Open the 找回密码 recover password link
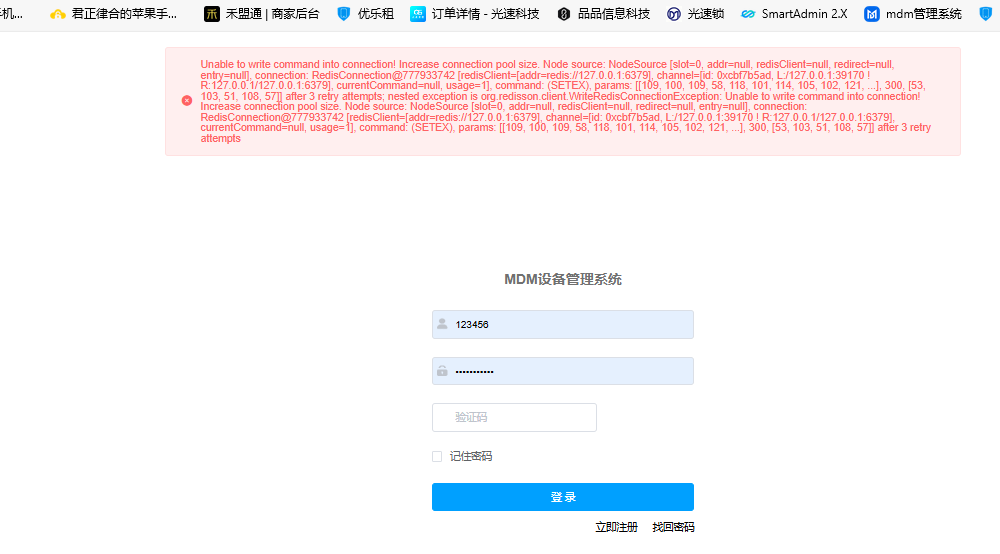The height and width of the screenshot is (554, 1000). tap(673, 527)
